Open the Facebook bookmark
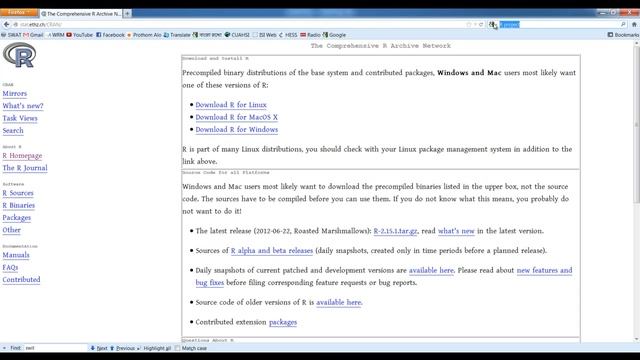Viewport: 640px width, 360px height. 110,35
